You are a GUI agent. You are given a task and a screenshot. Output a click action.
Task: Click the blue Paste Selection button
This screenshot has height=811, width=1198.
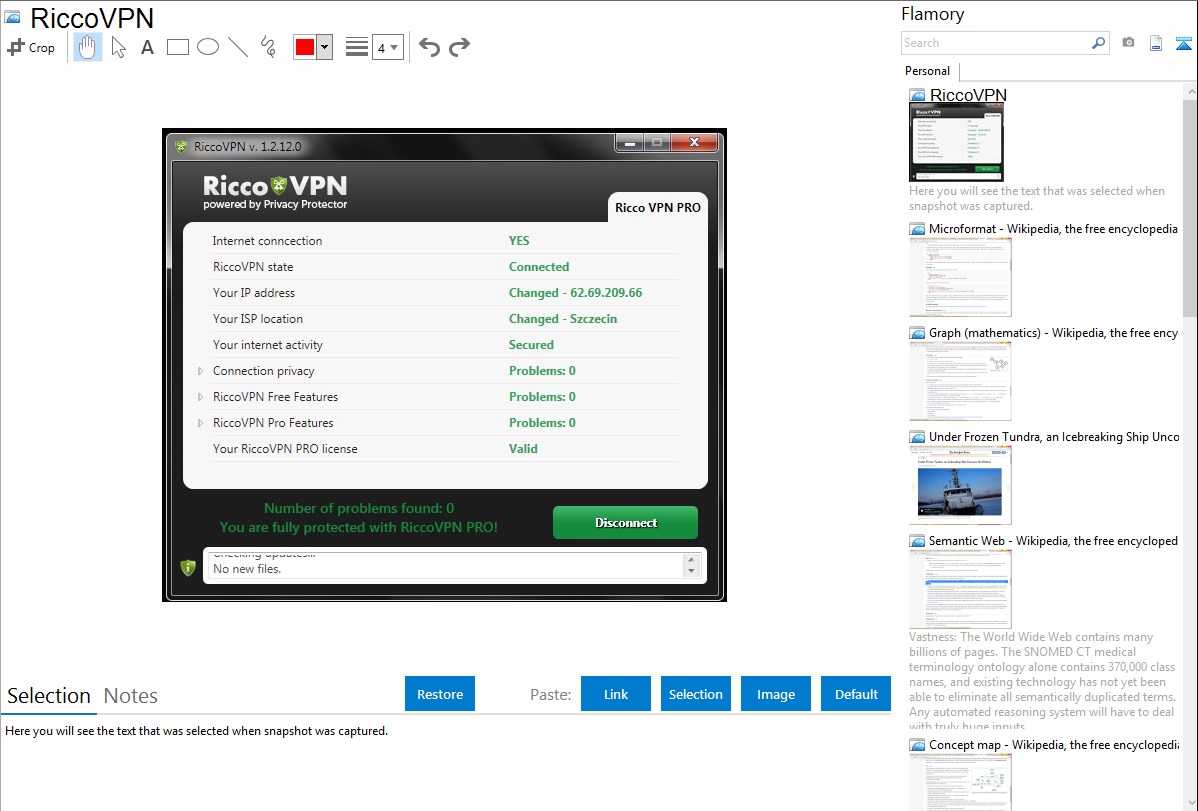click(696, 694)
